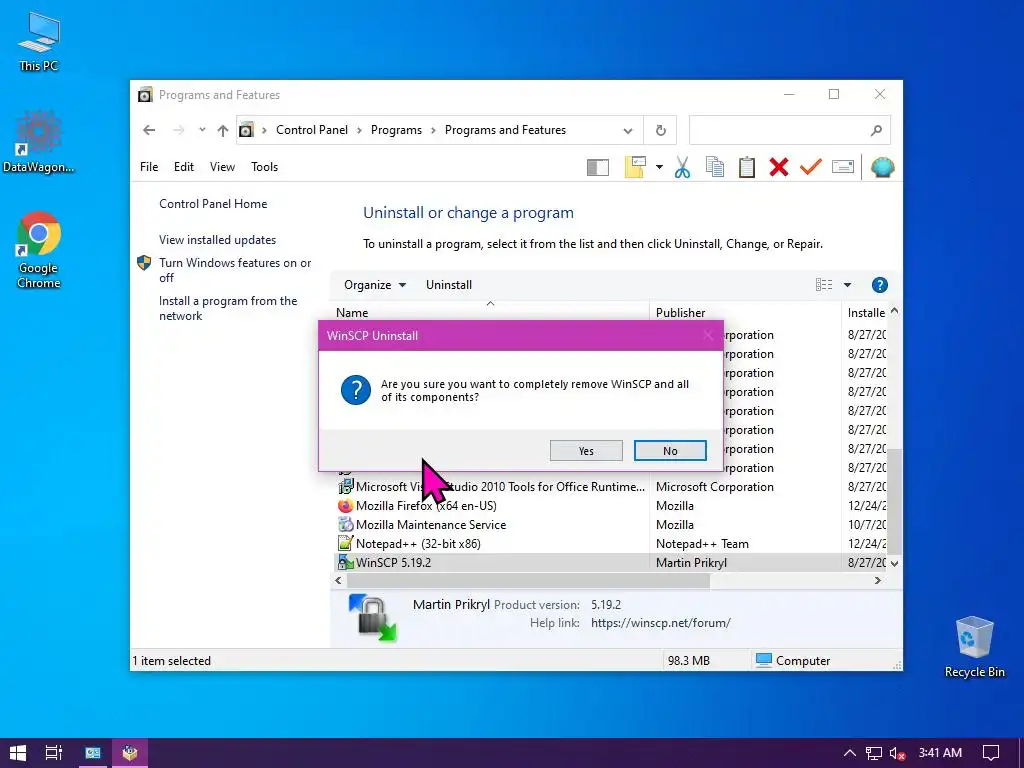Click the vertical scrollbar up arrow

895,311
